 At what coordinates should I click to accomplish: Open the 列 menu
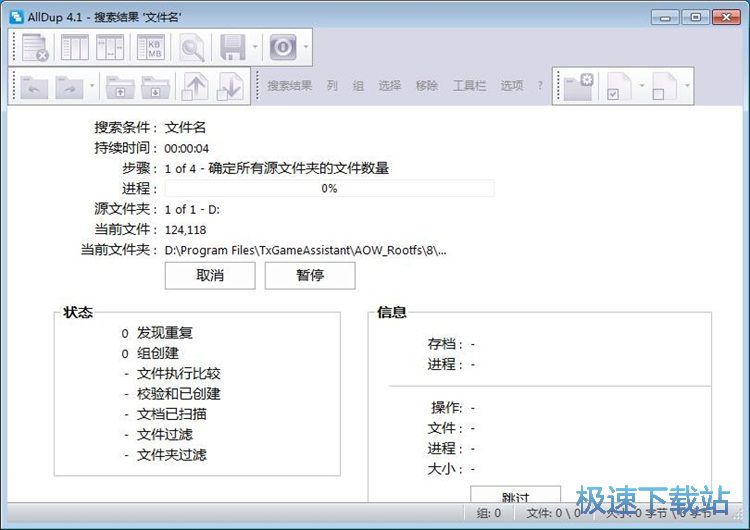(x=332, y=86)
